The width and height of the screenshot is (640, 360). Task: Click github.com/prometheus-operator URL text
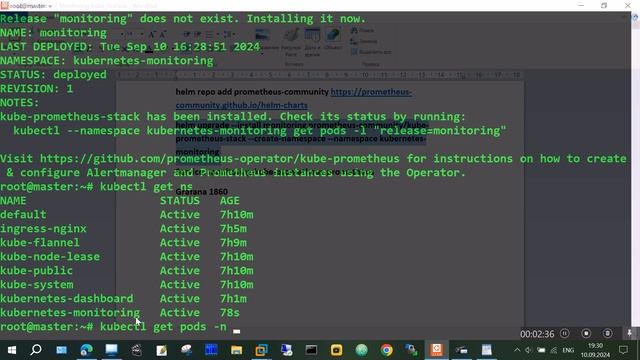tap(220, 158)
